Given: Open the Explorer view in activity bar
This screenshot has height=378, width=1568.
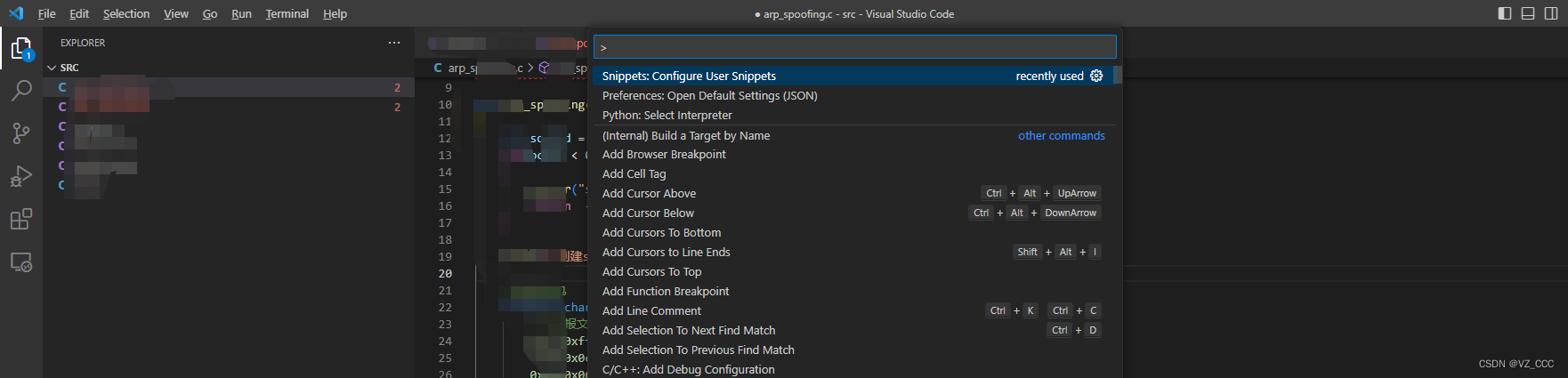Looking at the screenshot, I should [20, 48].
